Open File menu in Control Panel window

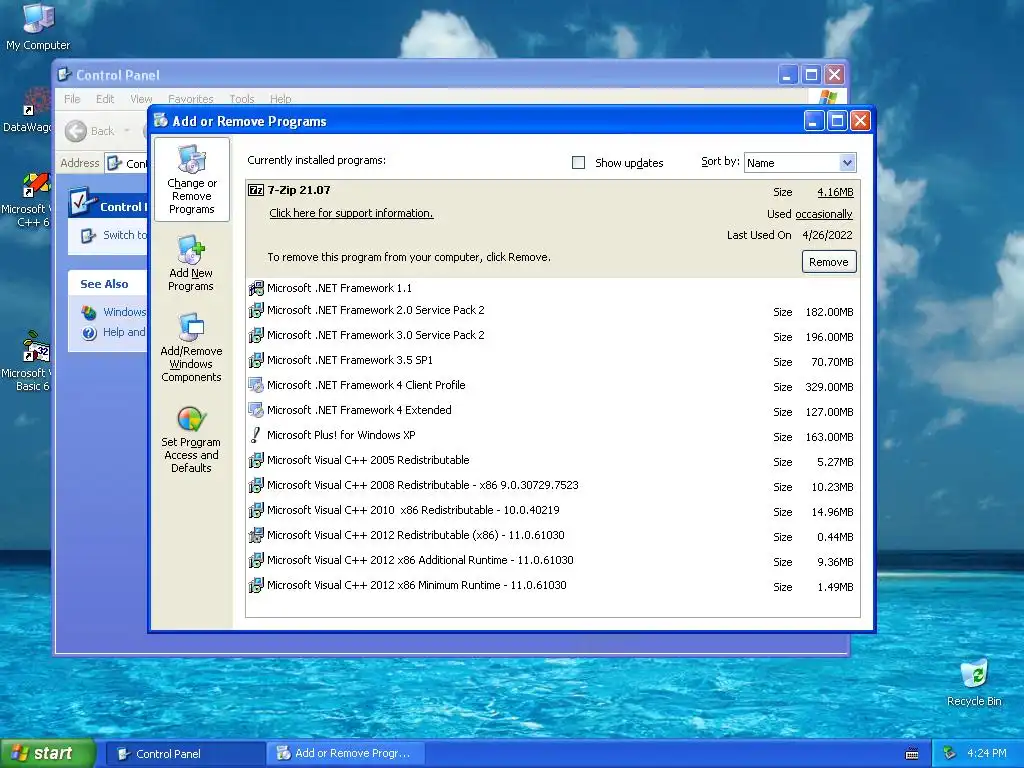pos(72,99)
